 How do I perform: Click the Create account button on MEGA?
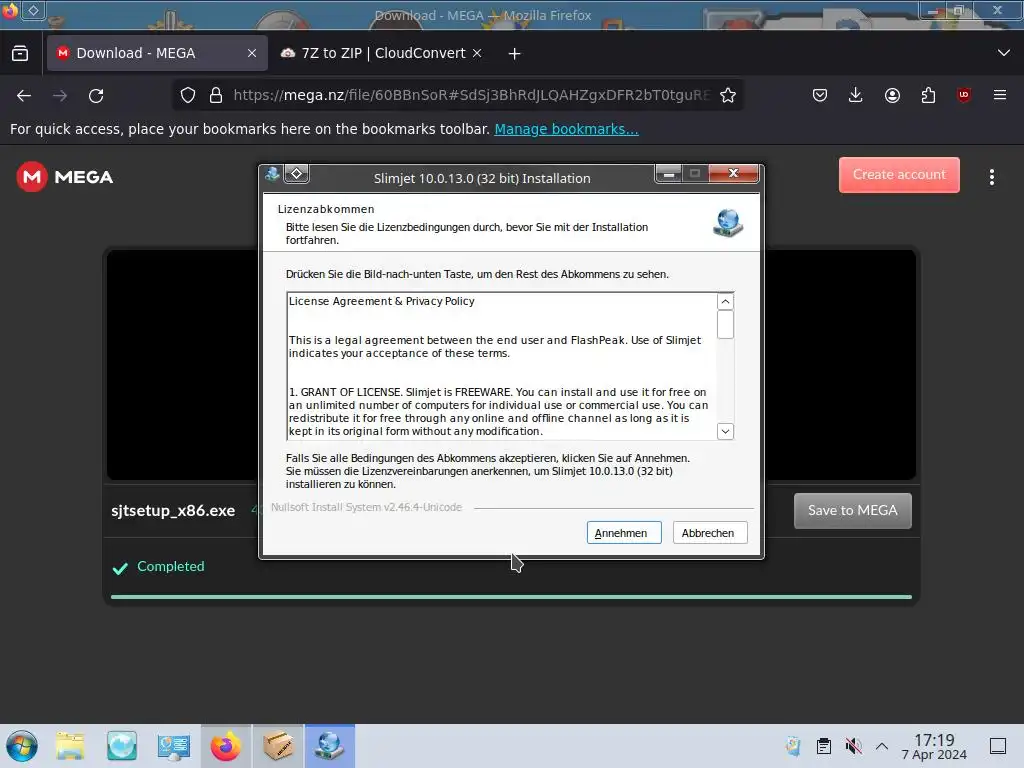(x=899, y=175)
